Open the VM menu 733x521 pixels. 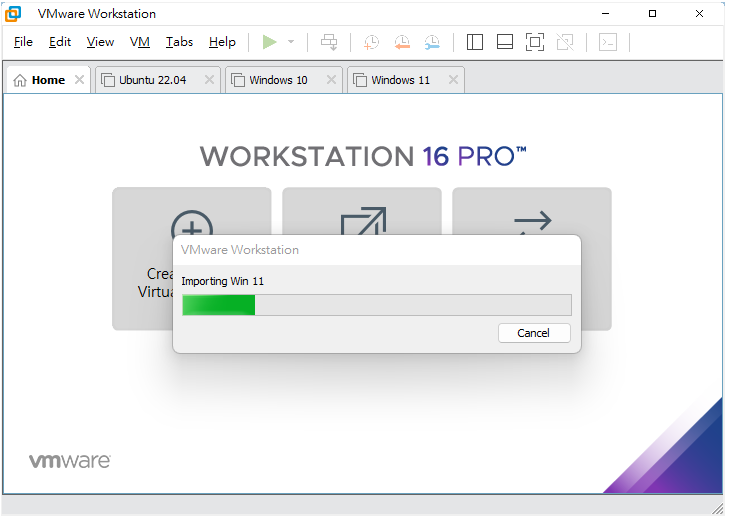click(x=140, y=42)
